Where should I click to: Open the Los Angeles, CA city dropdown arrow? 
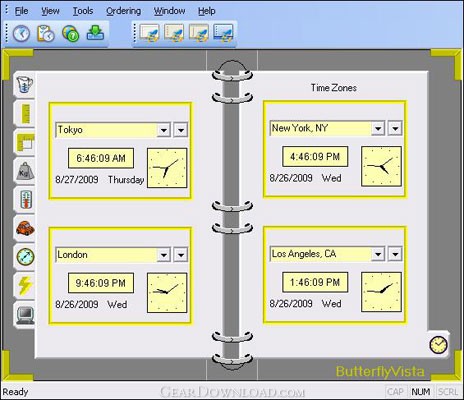[378, 254]
